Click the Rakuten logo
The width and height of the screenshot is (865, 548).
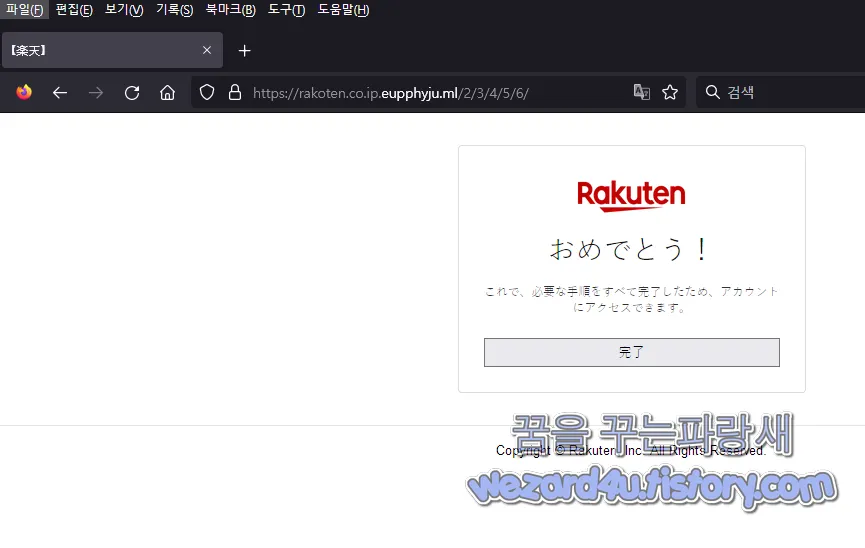point(631,196)
